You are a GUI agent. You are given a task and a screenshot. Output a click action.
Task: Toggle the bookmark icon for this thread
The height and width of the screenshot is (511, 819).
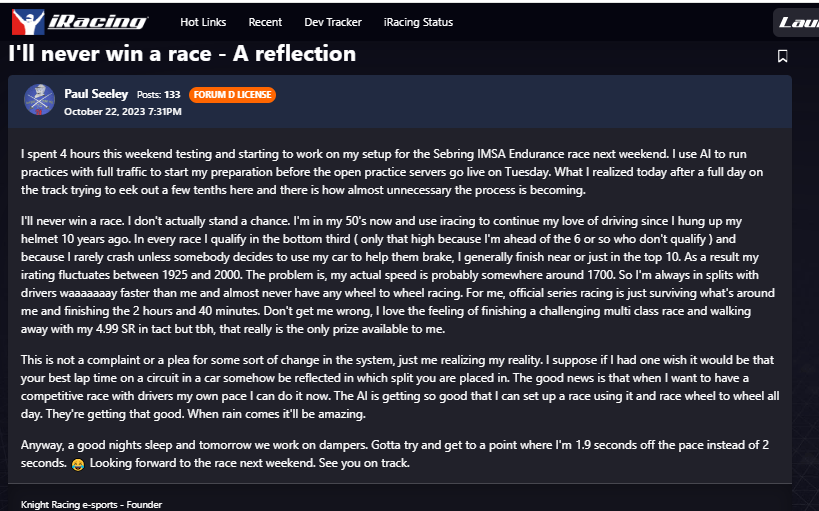point(782,56)
